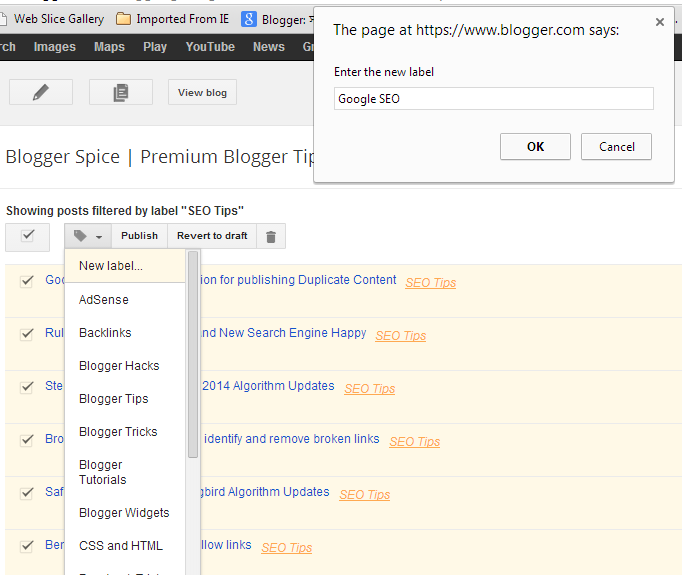
Task: Open the label tag dropdown button
Action: 88,236
